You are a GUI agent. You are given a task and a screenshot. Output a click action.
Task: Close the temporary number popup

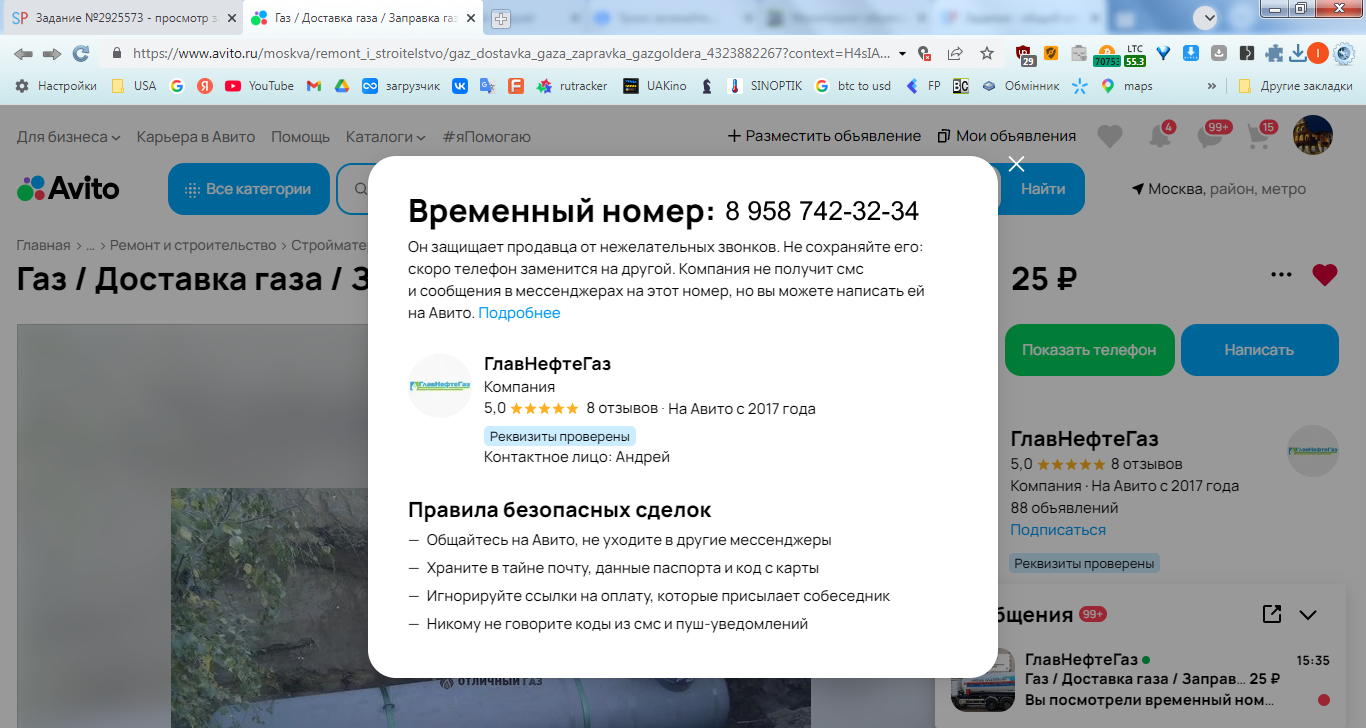[x=1016, y=164]
